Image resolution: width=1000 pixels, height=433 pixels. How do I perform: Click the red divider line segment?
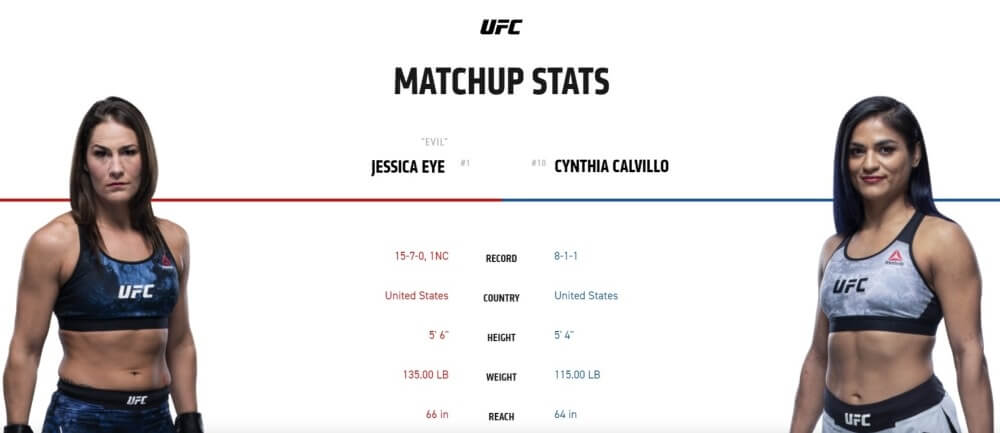(x=251, y=200)
